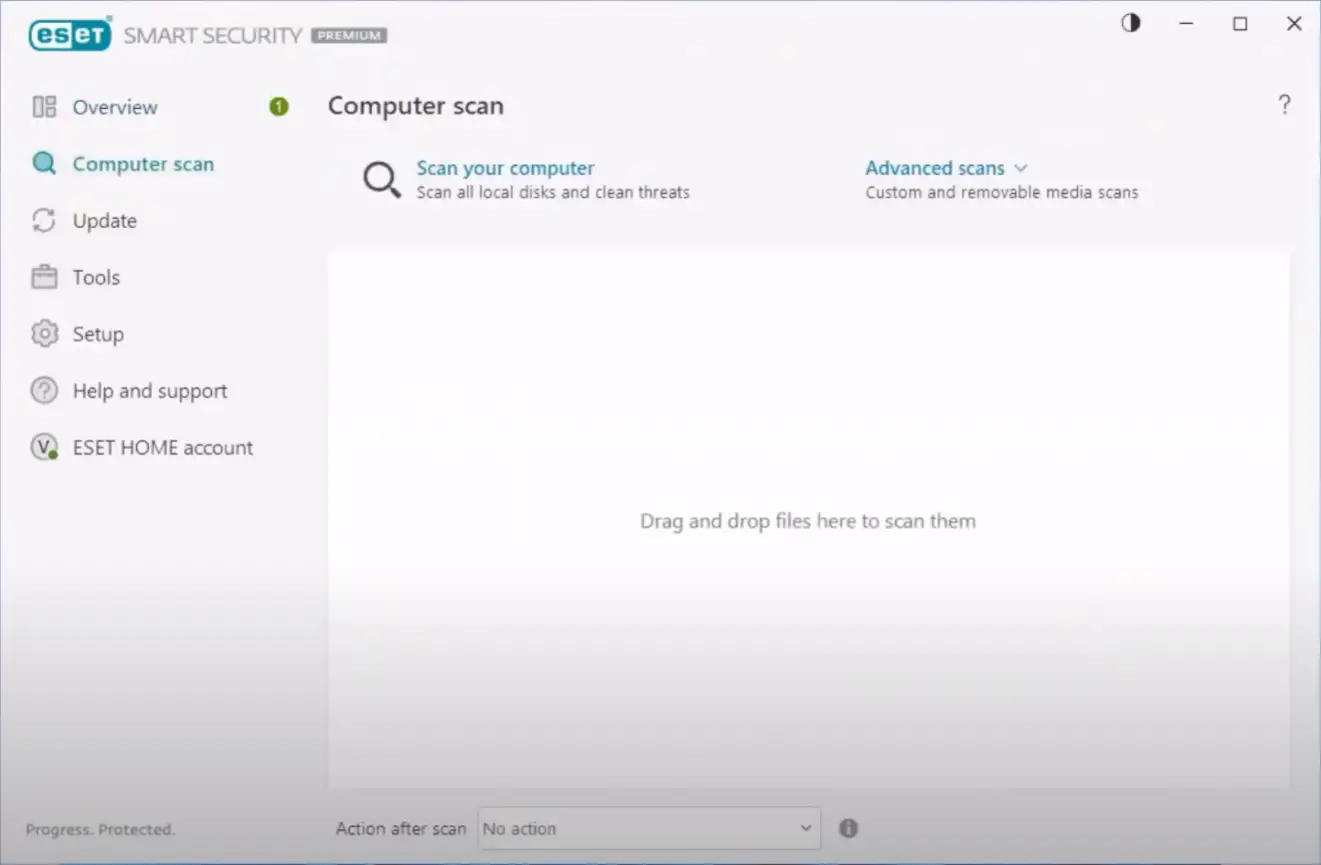Start a scan via Scan your computer link
This screenshot has height=865, width=1321.
click(x=505, y=168)
